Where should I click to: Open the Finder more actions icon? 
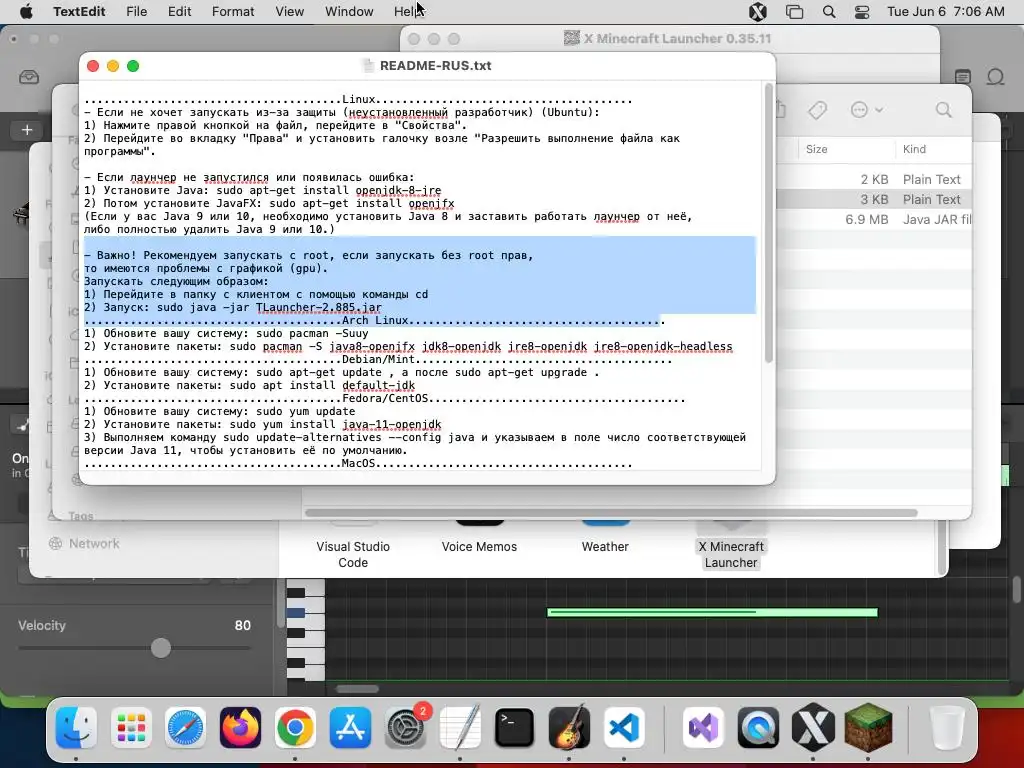coord(859,110)
